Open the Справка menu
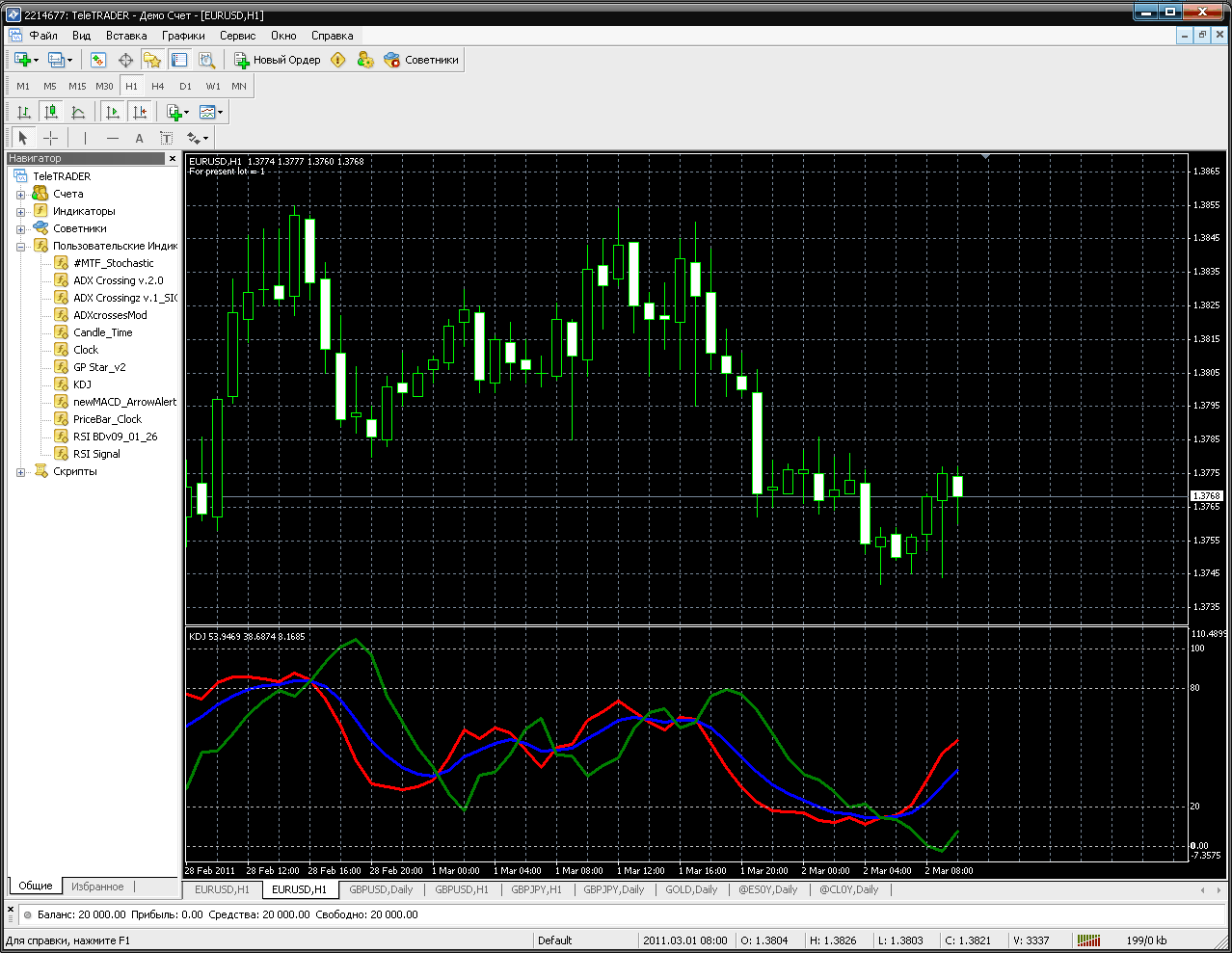The width and height of the screenshot is (1232, 953). coord(333,36)
